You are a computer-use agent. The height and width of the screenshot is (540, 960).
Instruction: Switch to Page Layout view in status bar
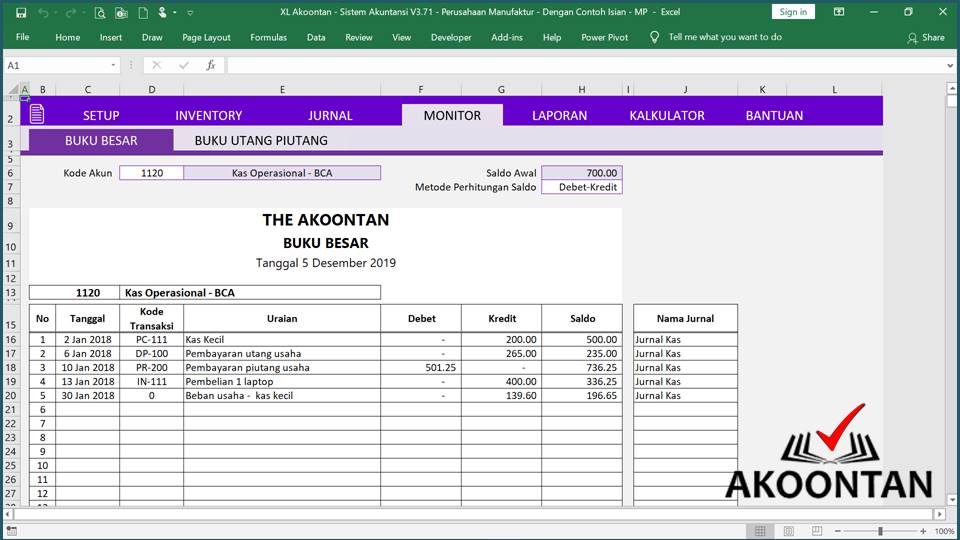789,531
